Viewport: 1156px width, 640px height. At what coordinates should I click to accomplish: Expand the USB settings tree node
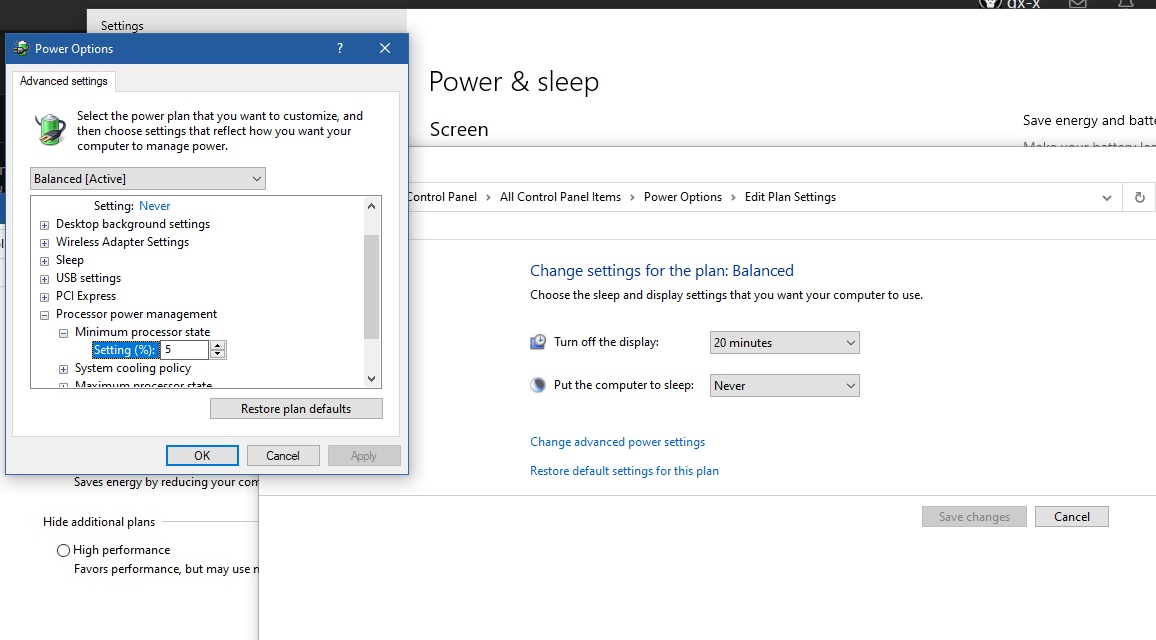(x=44, y=279)
